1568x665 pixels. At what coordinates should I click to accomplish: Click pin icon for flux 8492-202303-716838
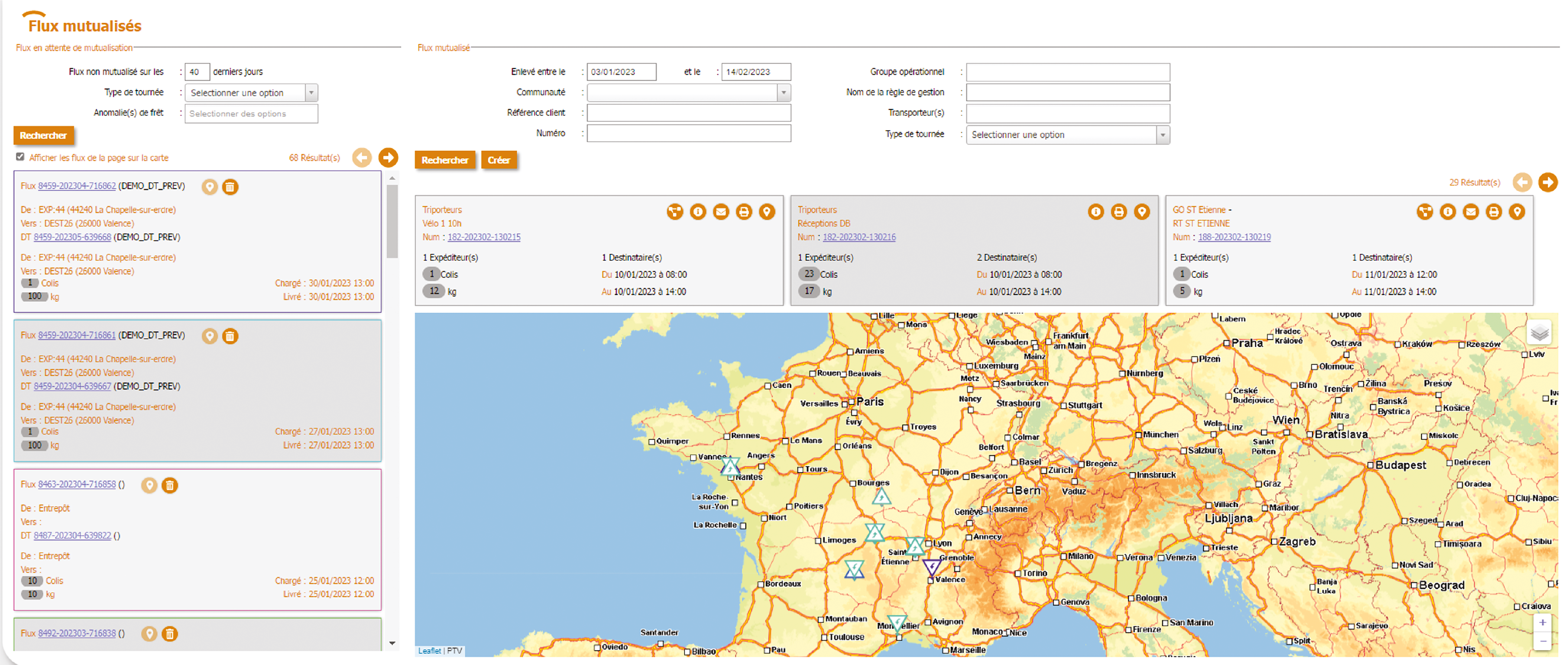click(x=149, y=634)
